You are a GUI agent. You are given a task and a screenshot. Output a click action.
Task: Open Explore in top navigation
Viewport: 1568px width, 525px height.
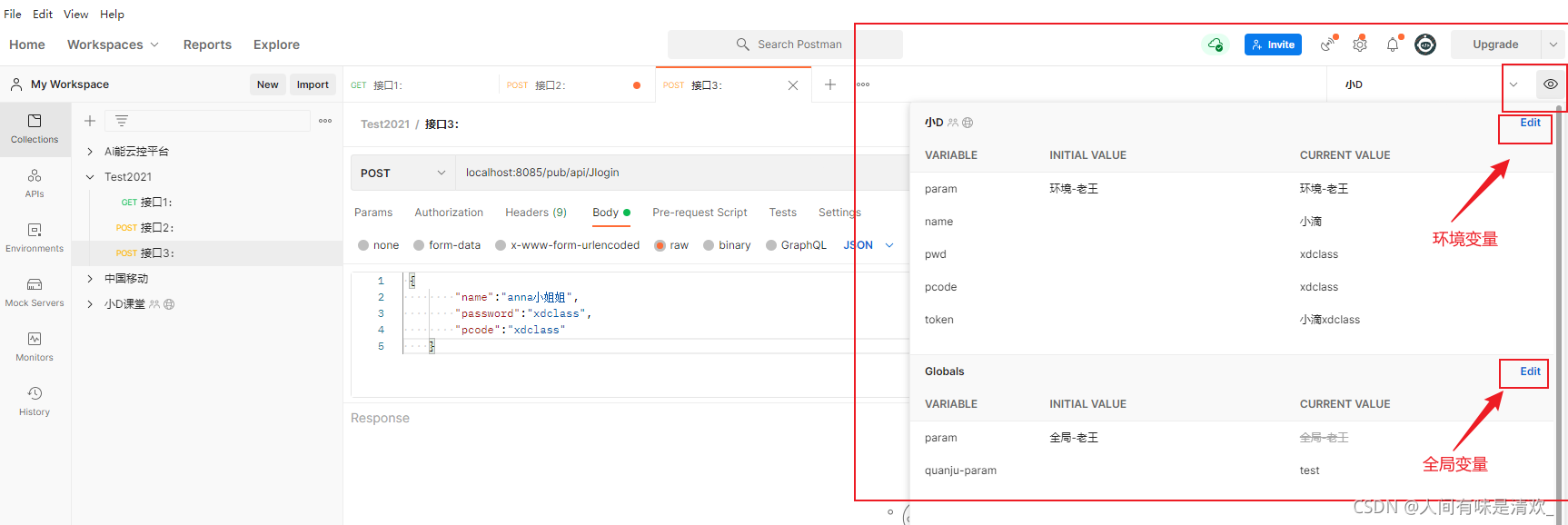tap(276, 45)
